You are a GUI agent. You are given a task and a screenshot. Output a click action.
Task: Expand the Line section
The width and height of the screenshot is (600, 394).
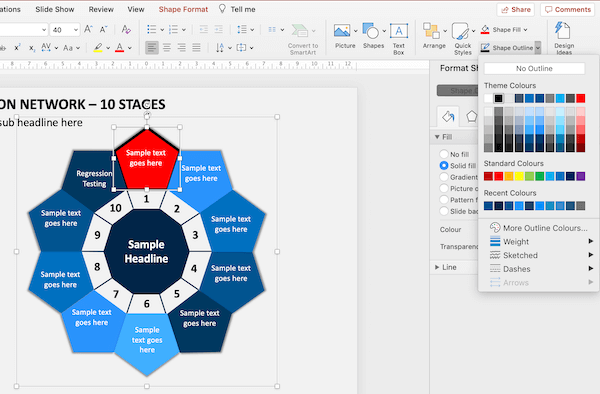[x=437, y=267]
